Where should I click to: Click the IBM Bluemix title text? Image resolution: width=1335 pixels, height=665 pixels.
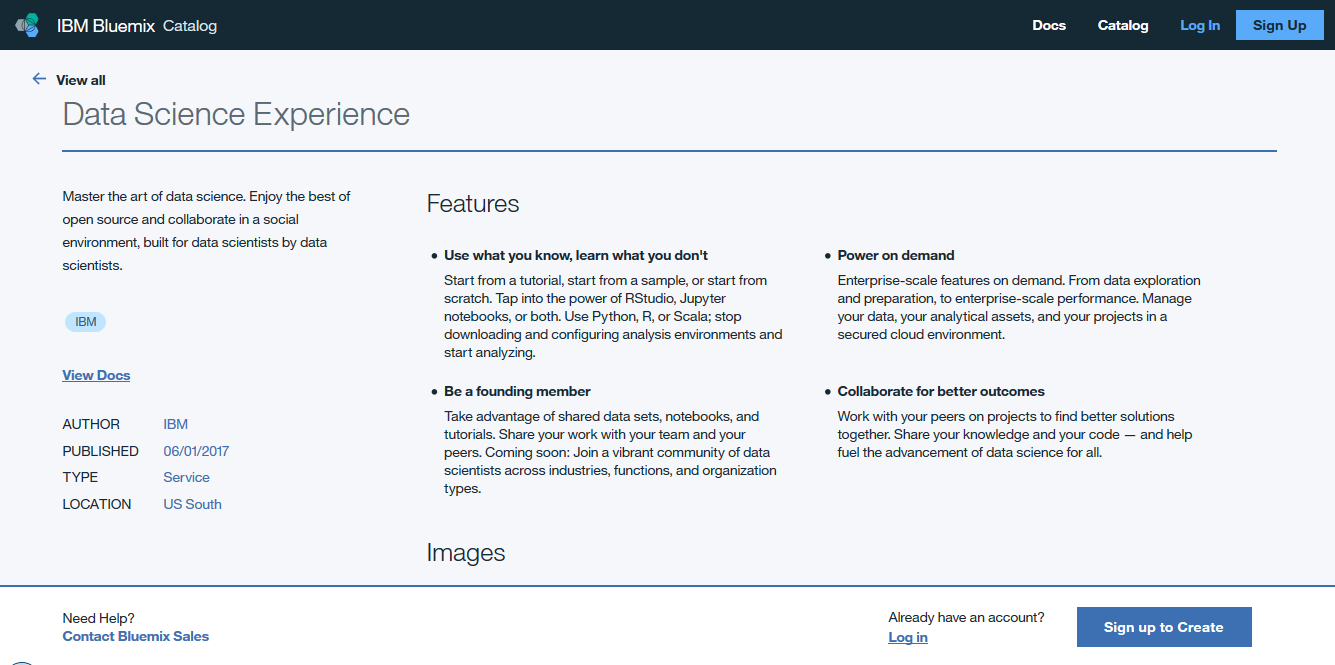(x=106, y=26)
